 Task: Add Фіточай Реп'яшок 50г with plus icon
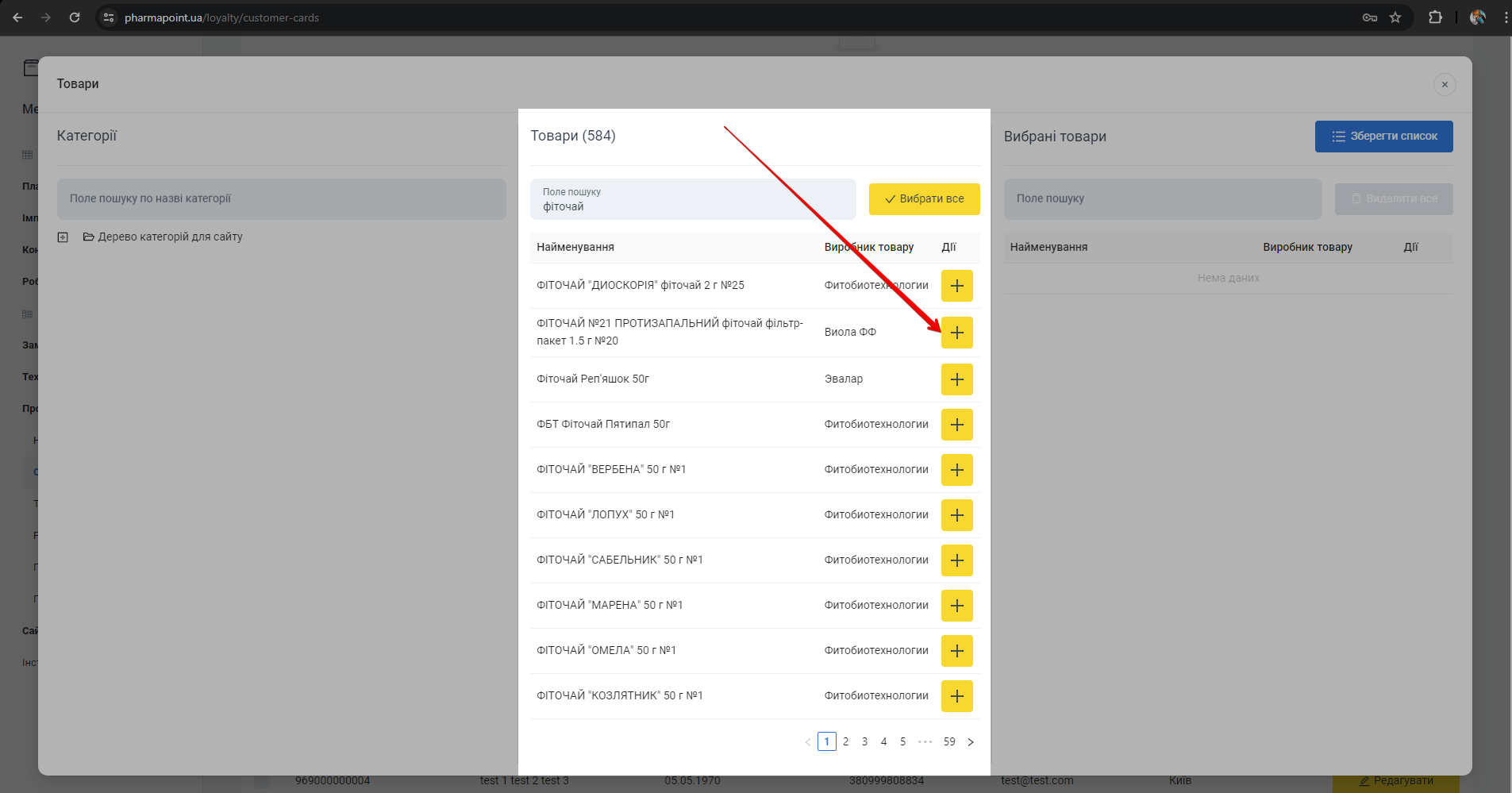(956, 379)
